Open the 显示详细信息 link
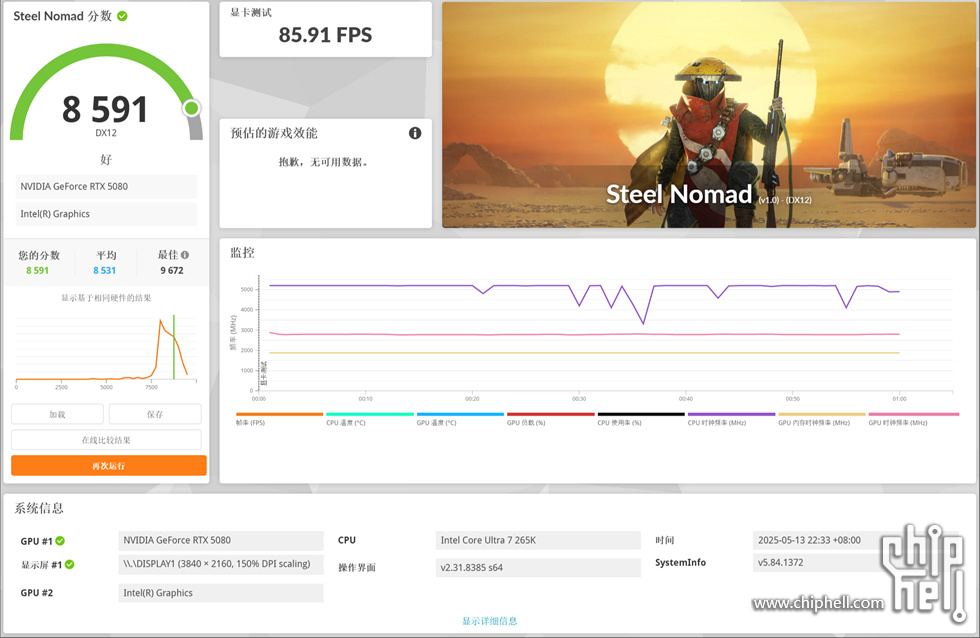This screenshot has height=638, width=980. pyautogui.click(x=489, y=621)
